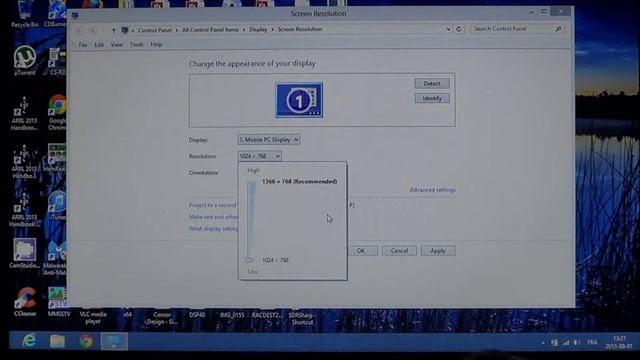Click the refresh button in address bar
The width and height of the screenshot is (640, 360).
coord(459,29)
